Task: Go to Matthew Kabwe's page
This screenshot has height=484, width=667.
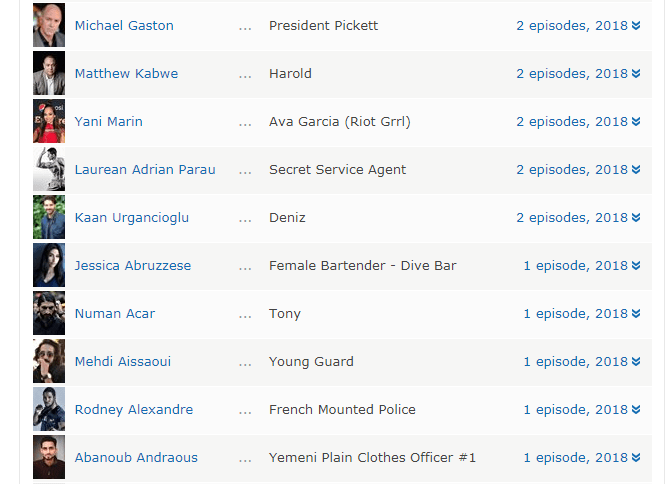Action: click(127, 74)
